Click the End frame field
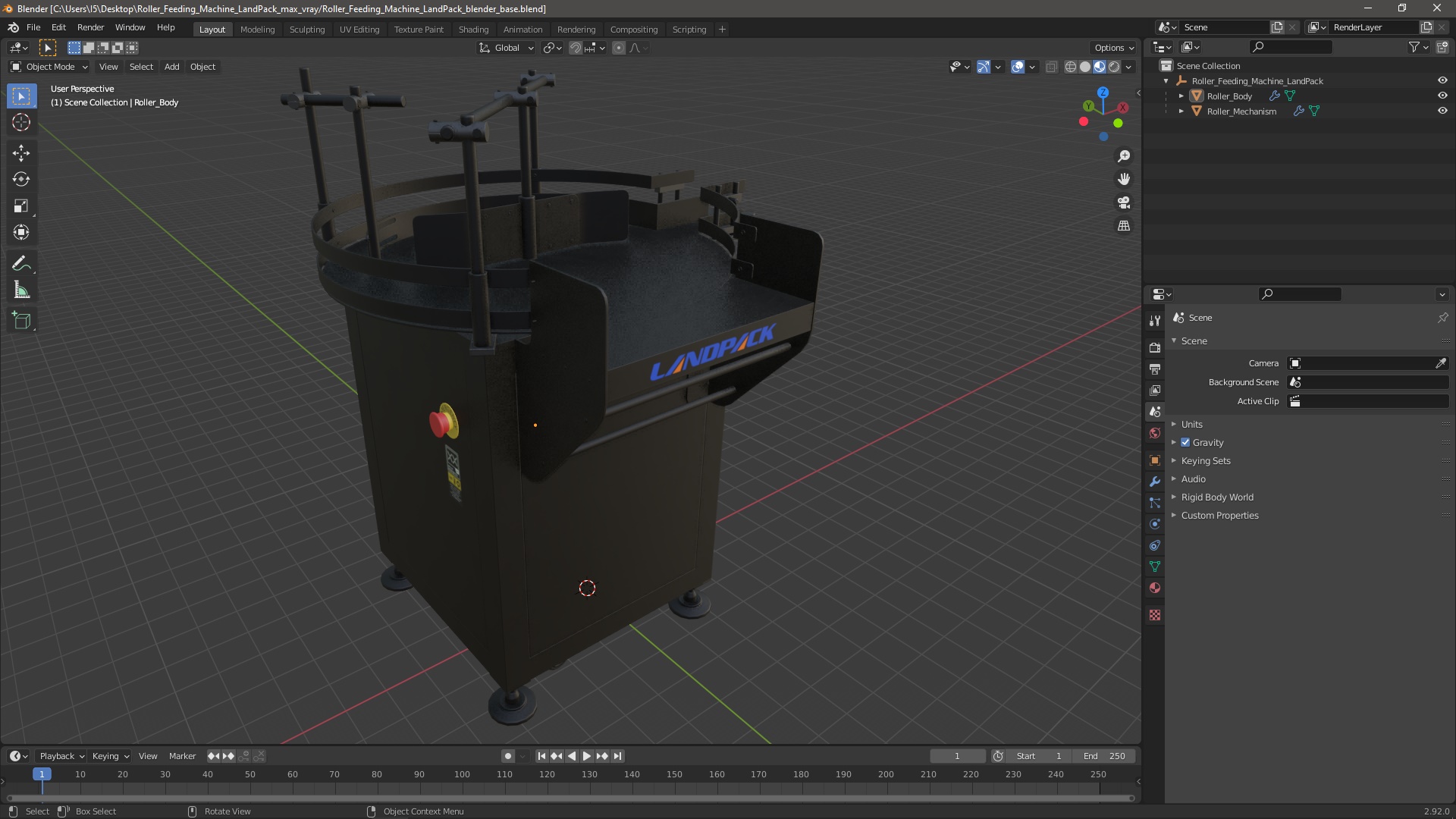This screenshot has width=1456, height=819. pyautogui.click(x=1104, y=756)
